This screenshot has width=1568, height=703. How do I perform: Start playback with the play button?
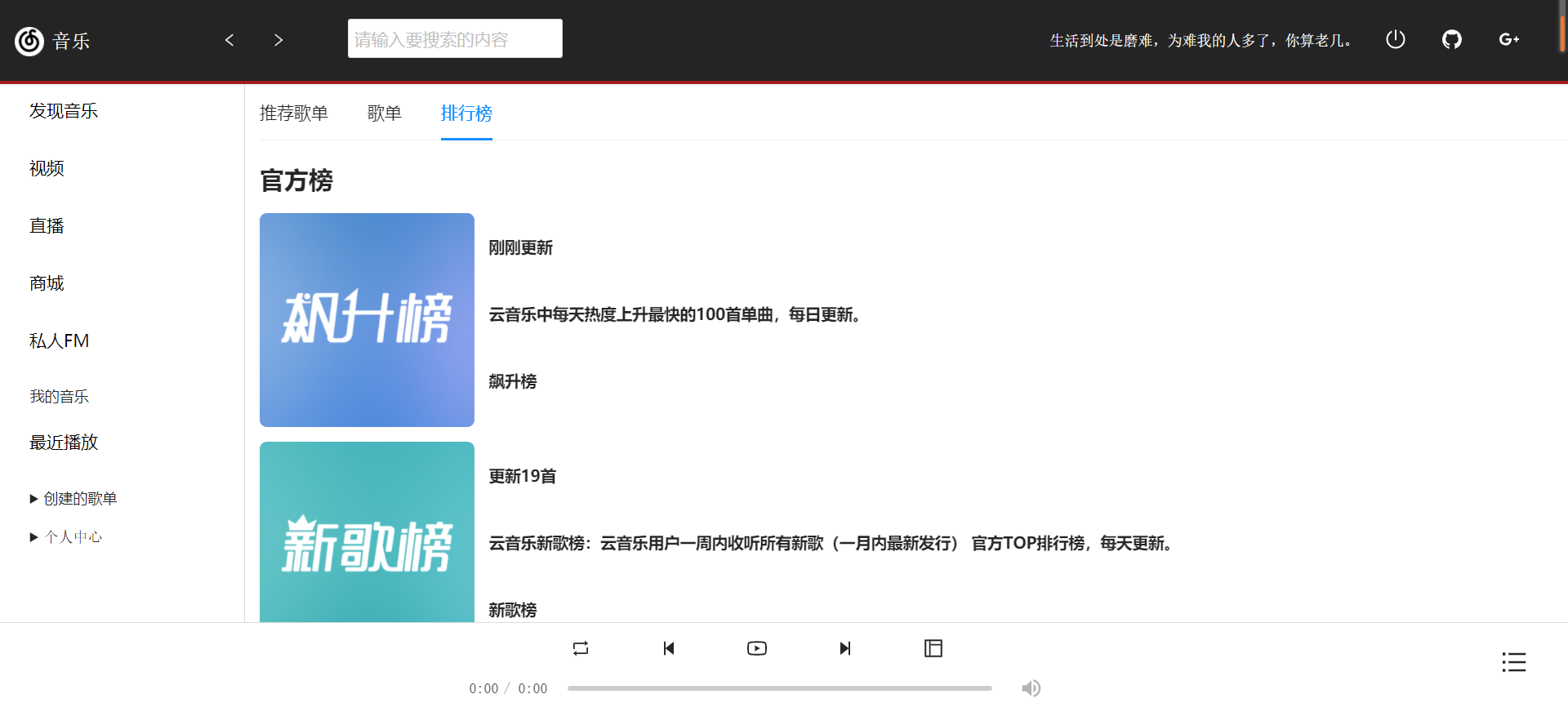[757, 648]
